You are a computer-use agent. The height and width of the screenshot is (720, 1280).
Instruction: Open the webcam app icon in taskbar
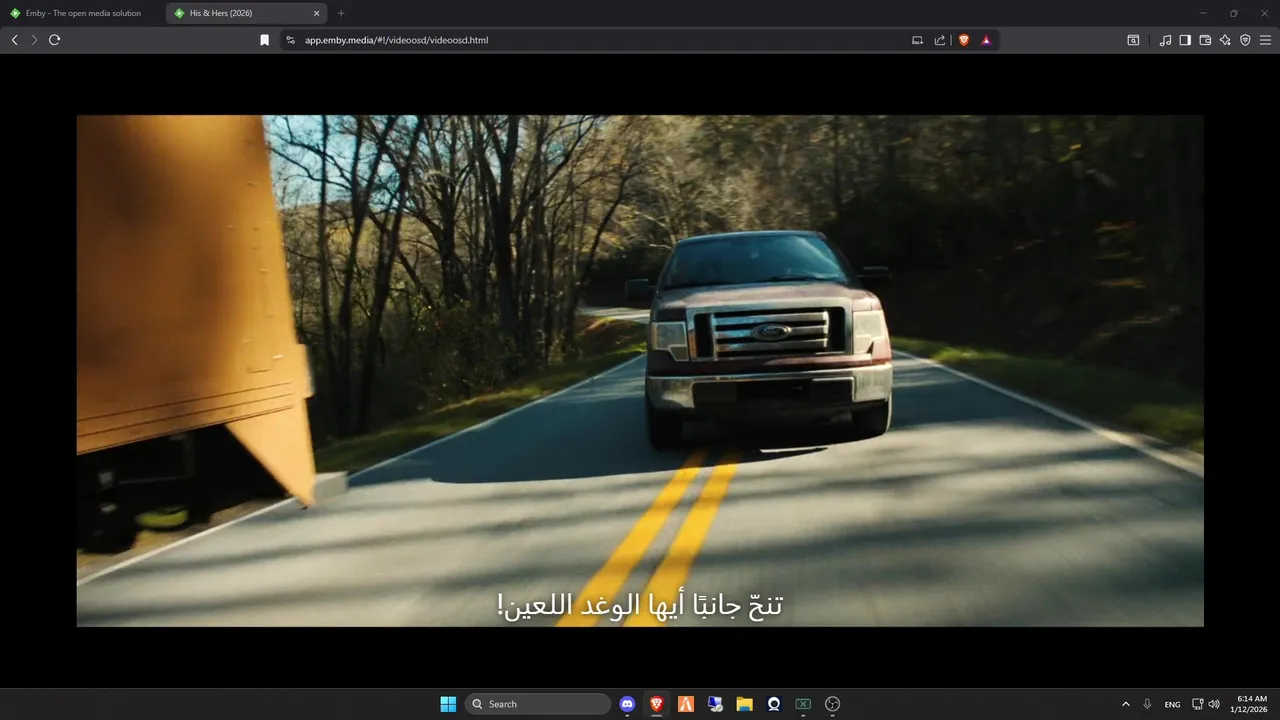pyautogui.click(x=774, y=704)
